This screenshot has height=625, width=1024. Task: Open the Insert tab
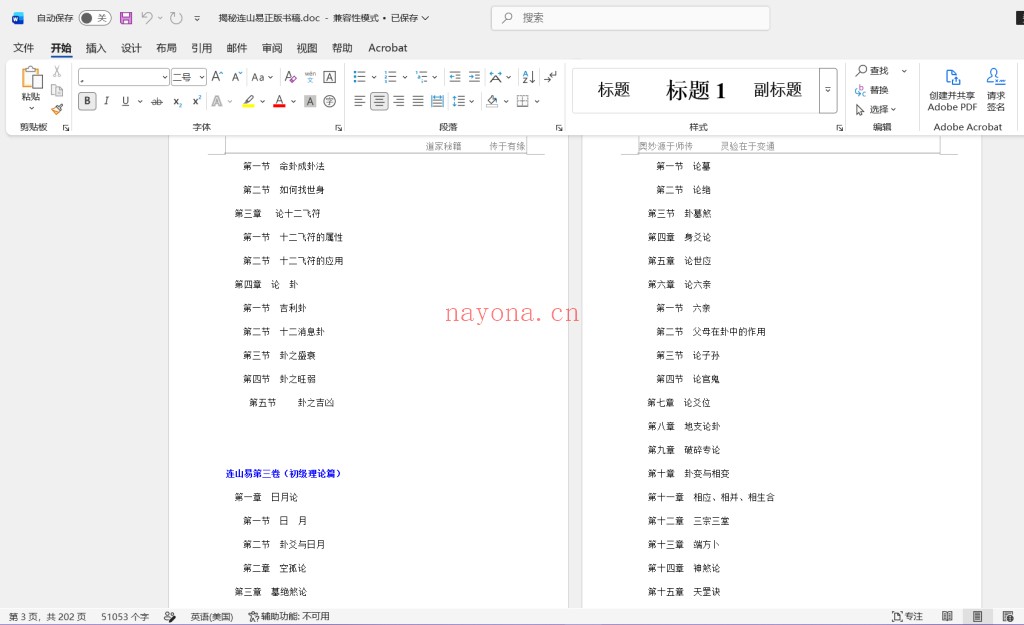[95, 48]
